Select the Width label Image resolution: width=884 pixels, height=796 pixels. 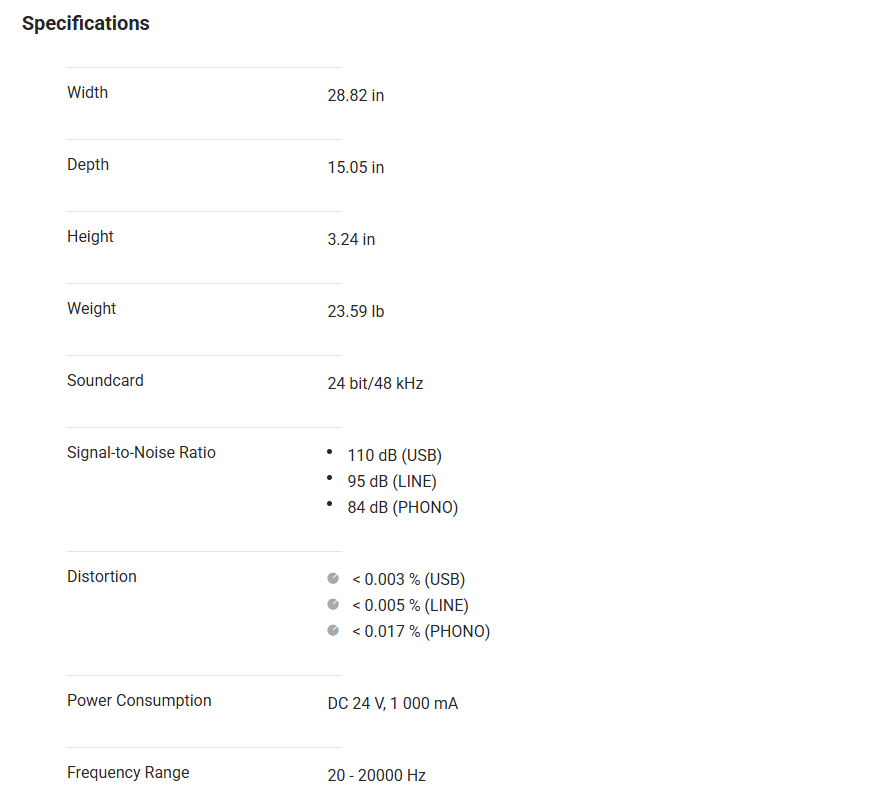(x=87, y=93)
